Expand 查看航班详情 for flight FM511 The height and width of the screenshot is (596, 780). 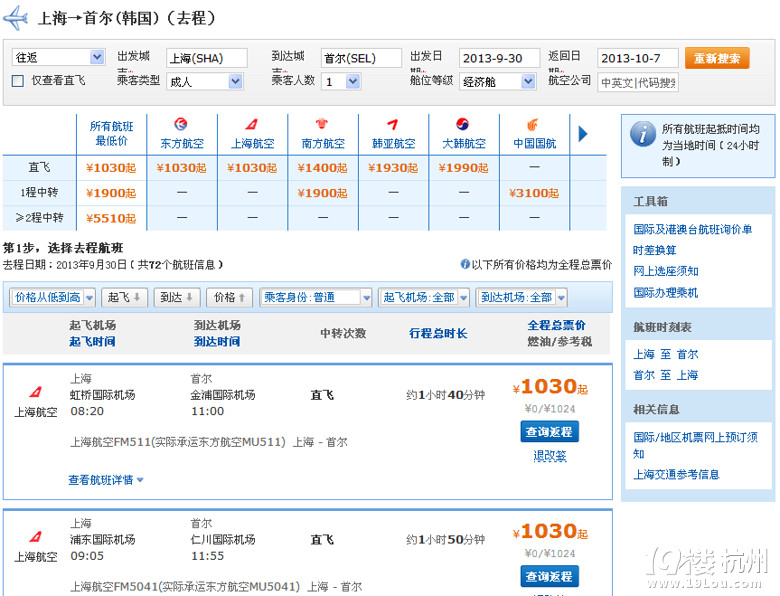(x=106, y=480)
